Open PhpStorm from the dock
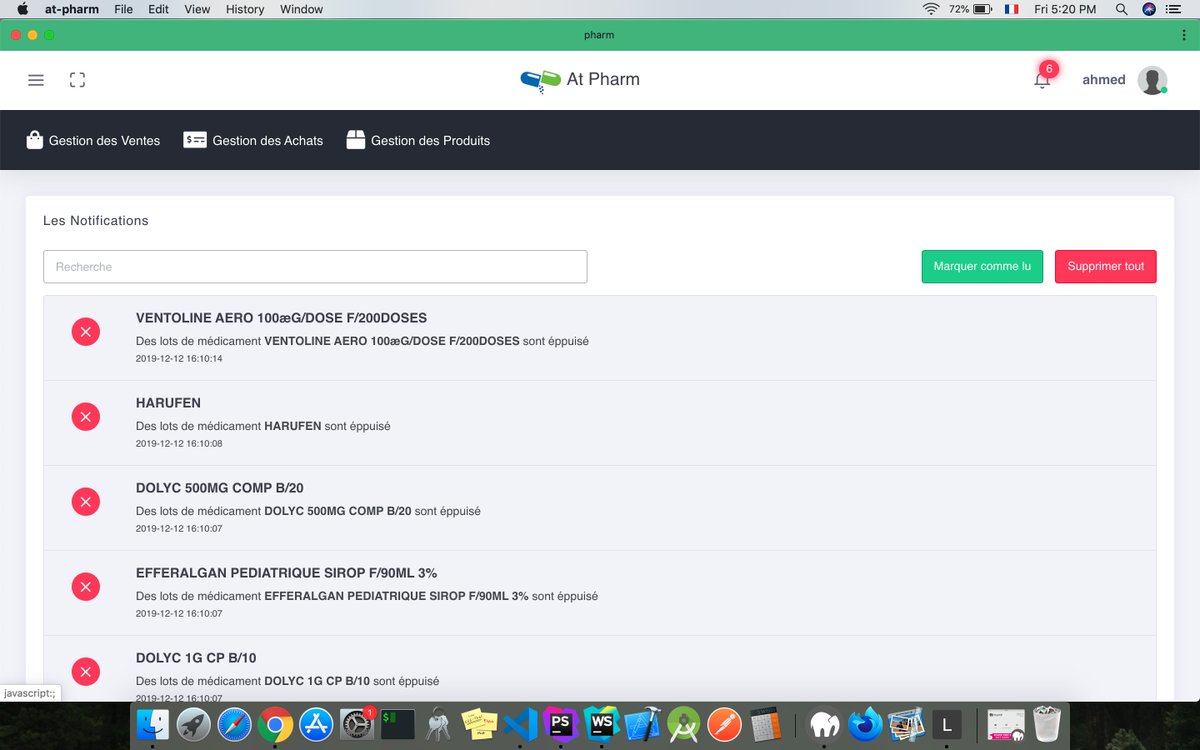 561,724
